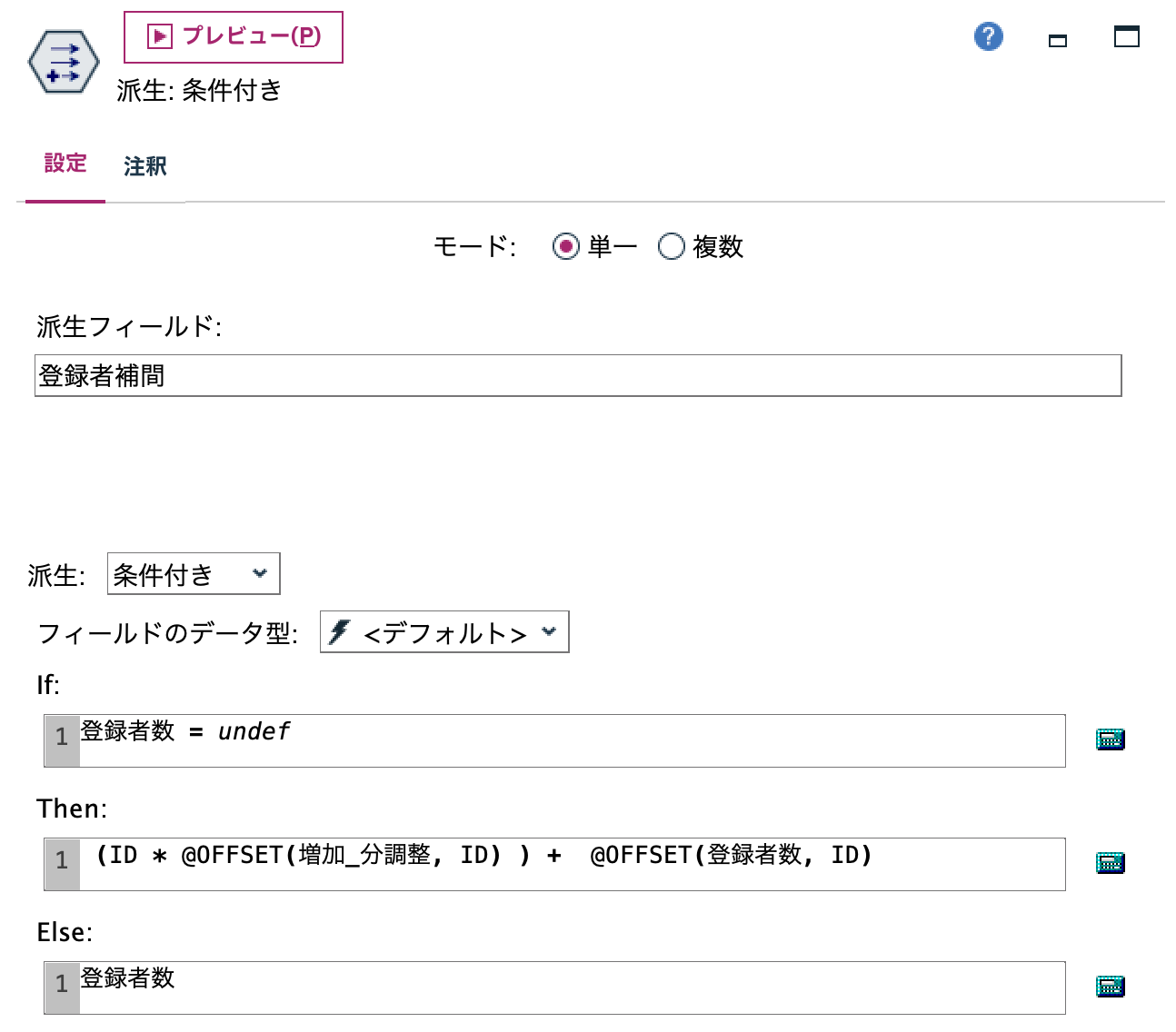The height and width of the screenshot is (1032, 1176).
Task: Open the field data type dropdown showing <デフォルト>
Action: 443,632
